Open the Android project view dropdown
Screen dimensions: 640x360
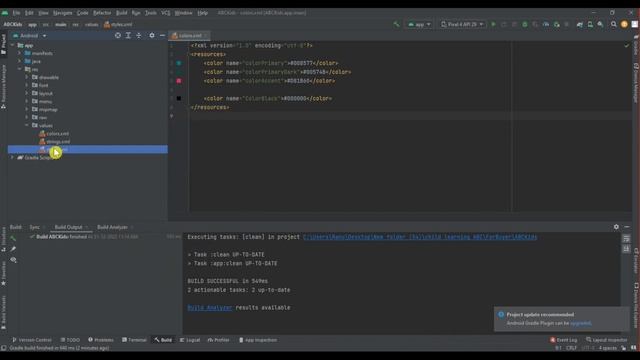pyautogui.click(x=30, y=36)
